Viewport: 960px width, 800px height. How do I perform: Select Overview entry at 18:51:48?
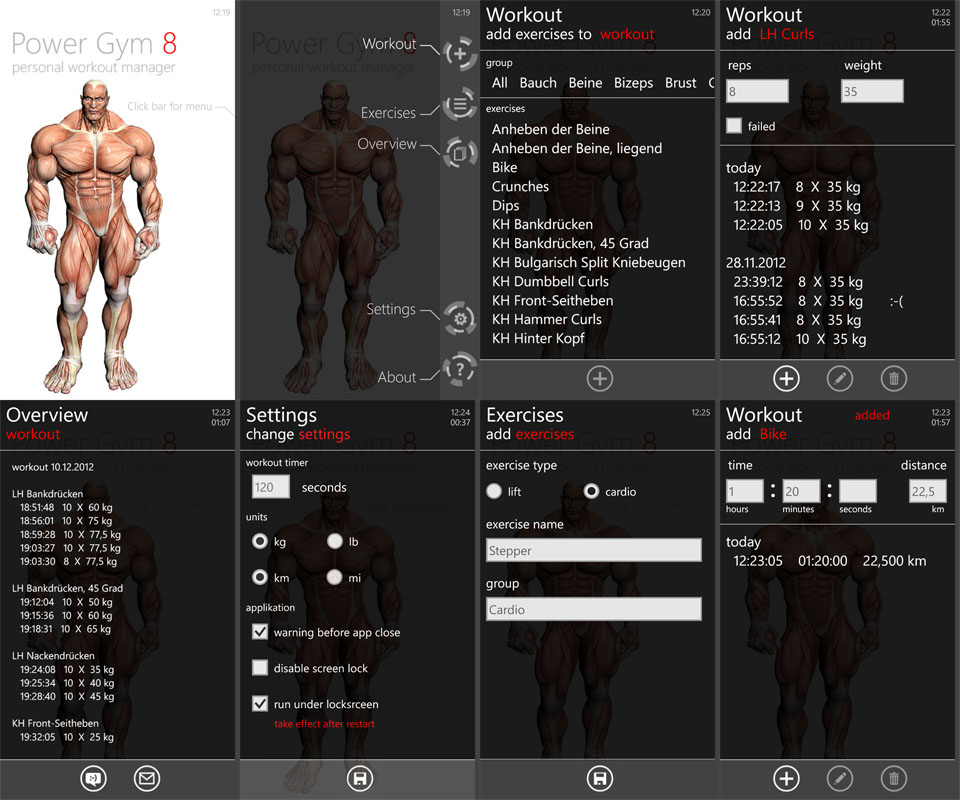tap(66, 507)
